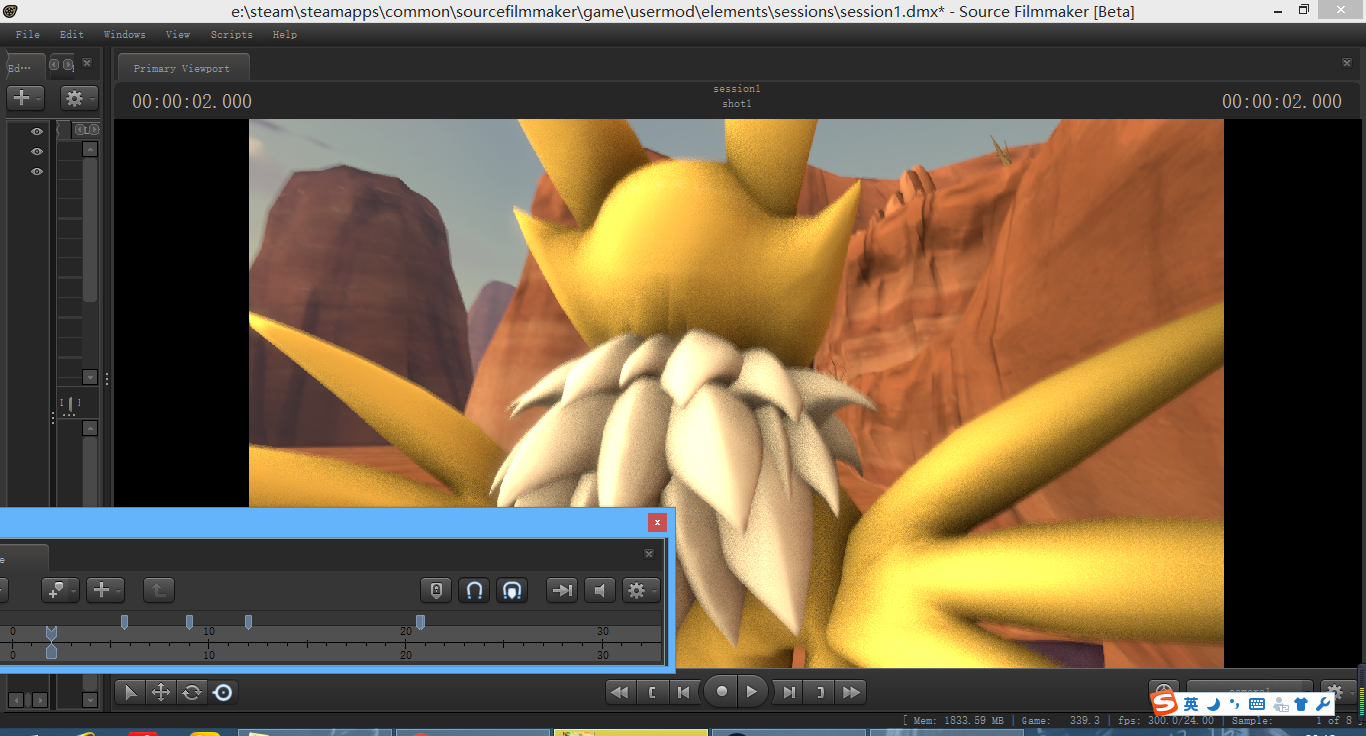Toggle the first eye visibility icon
The width and height of the screenshot is (1366, 736).
point(37,132)
